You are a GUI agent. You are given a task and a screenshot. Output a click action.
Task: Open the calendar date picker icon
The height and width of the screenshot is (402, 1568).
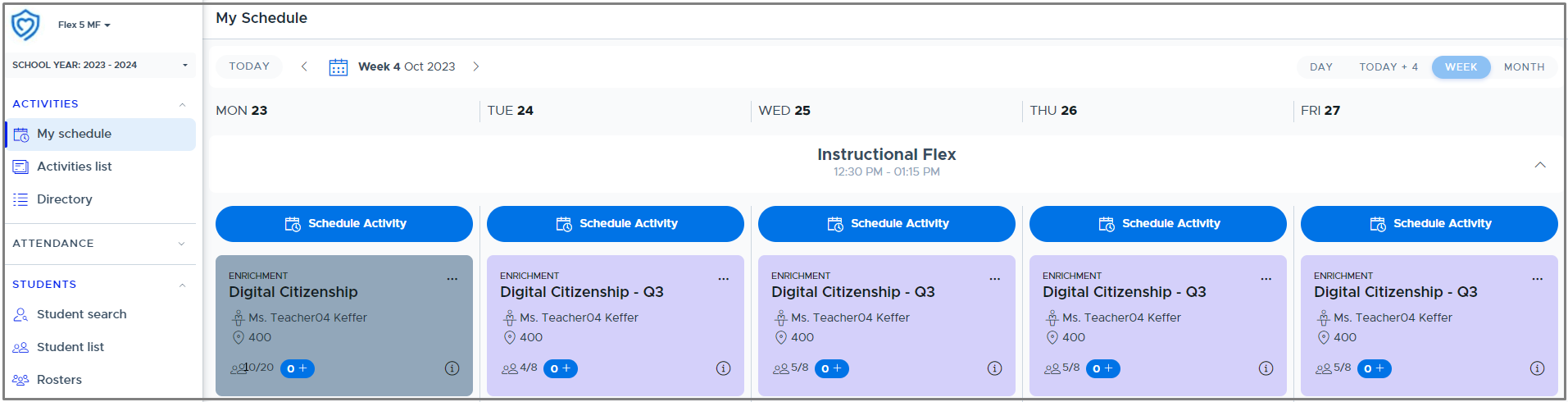(x=338, y=66)
